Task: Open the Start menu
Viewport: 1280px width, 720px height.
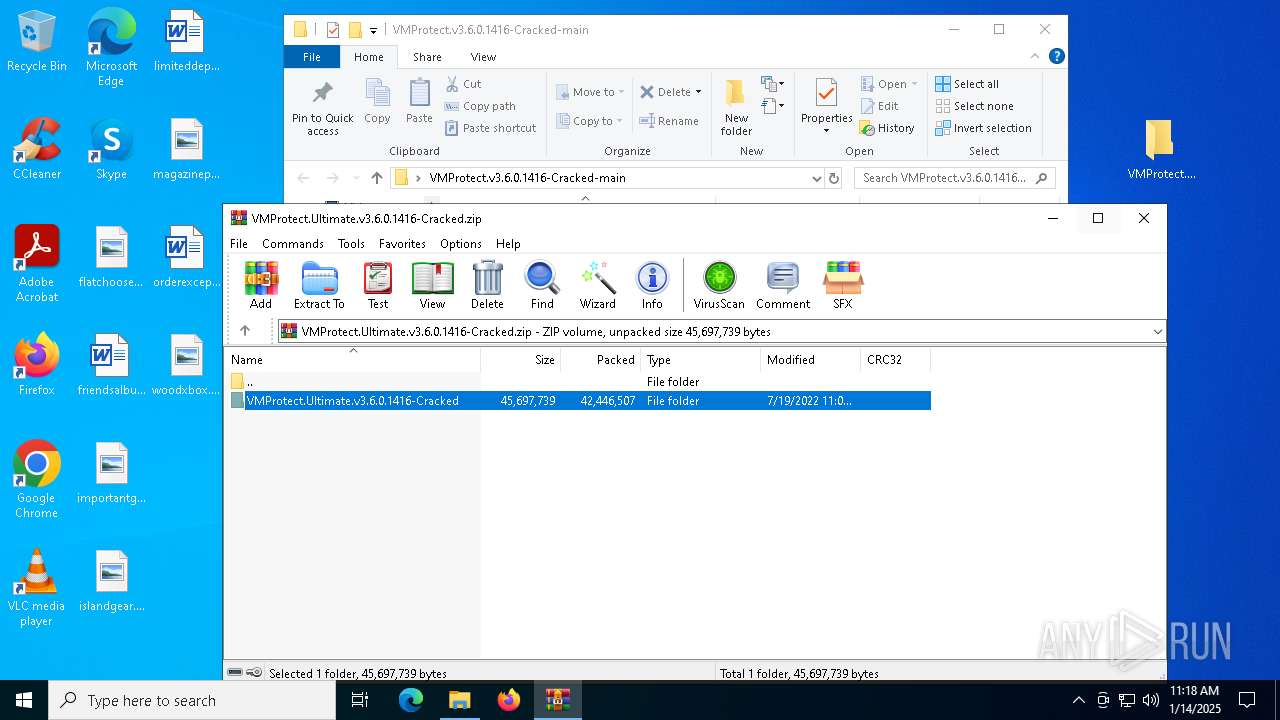Action: point(24,701)
